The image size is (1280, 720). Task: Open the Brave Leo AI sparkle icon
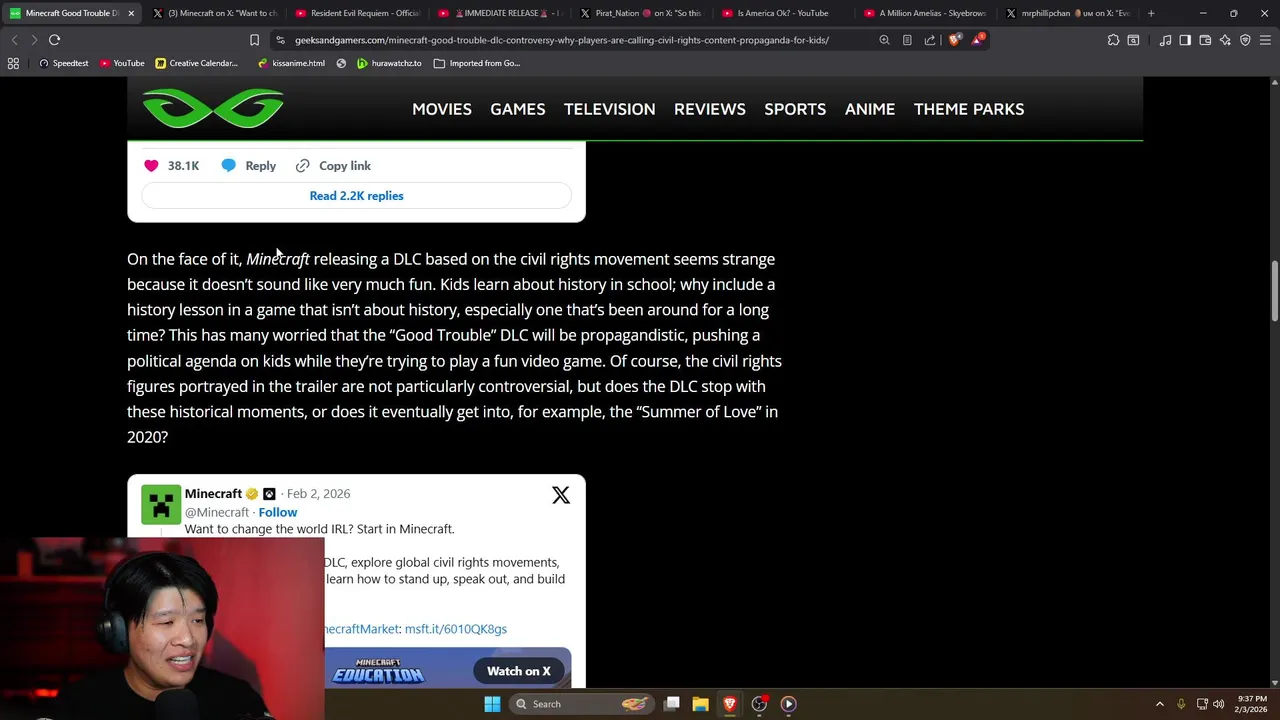(x=1225, y=40)
